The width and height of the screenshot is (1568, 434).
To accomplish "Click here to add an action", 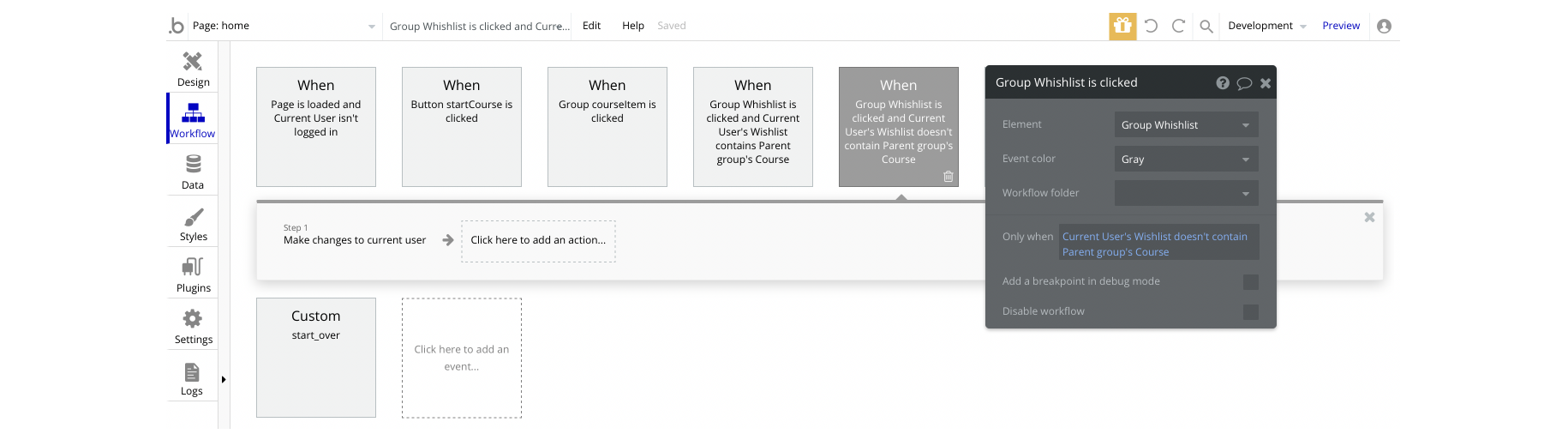I will 538,241.
